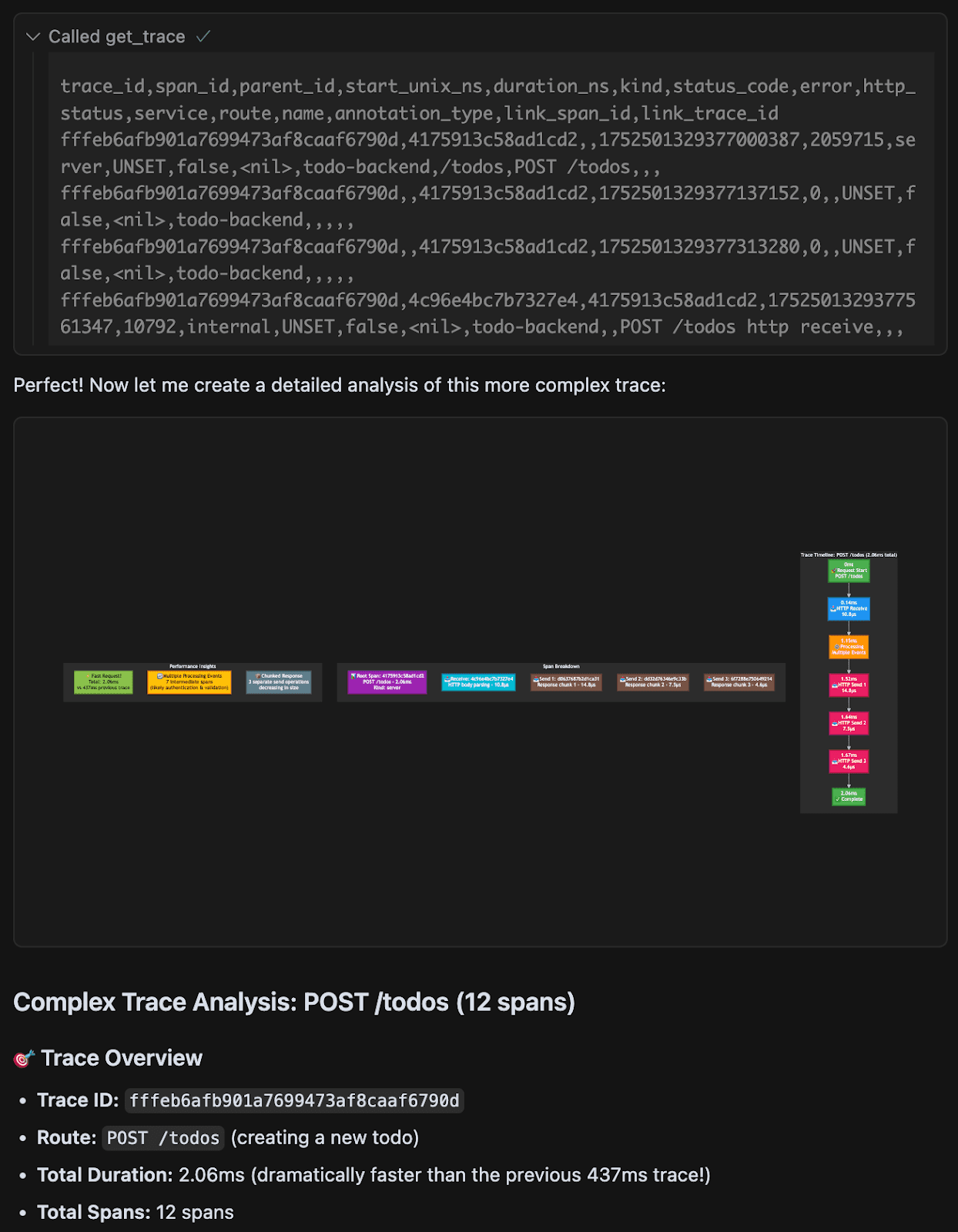Click the Send 1 response chunk box

point(566,682)
